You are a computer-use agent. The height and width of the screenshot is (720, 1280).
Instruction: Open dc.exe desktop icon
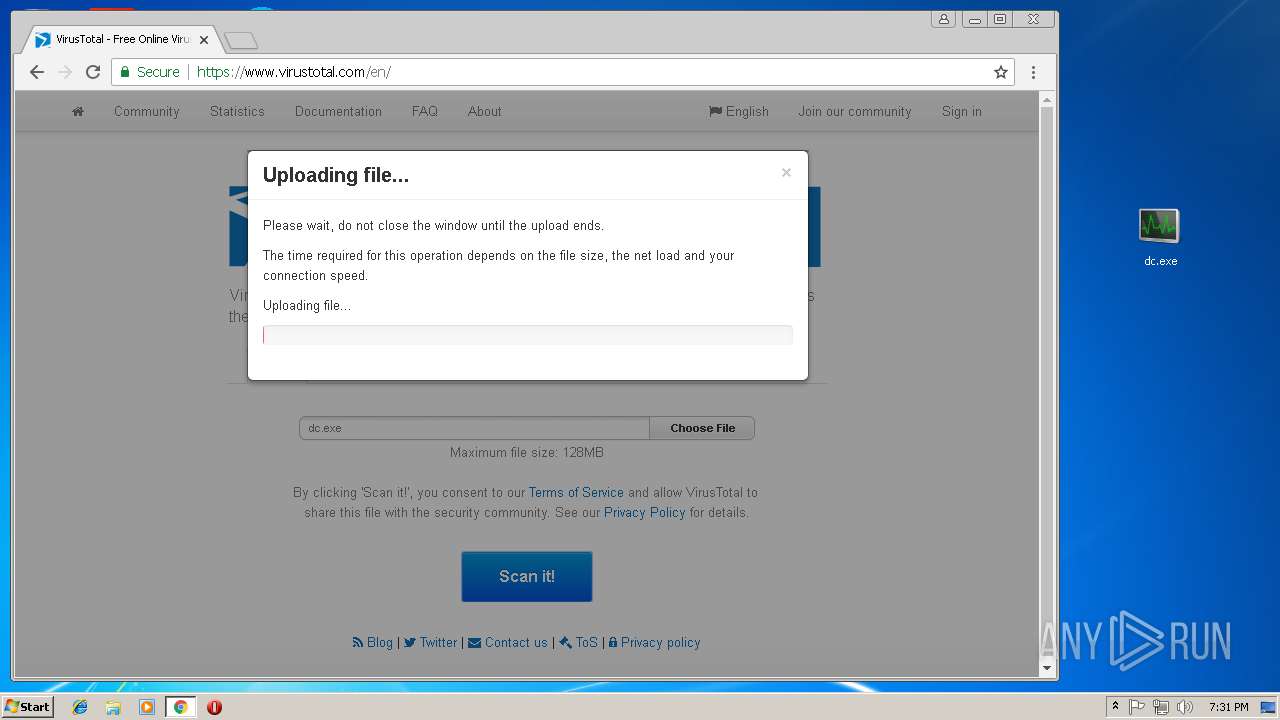pos(1160,237)
